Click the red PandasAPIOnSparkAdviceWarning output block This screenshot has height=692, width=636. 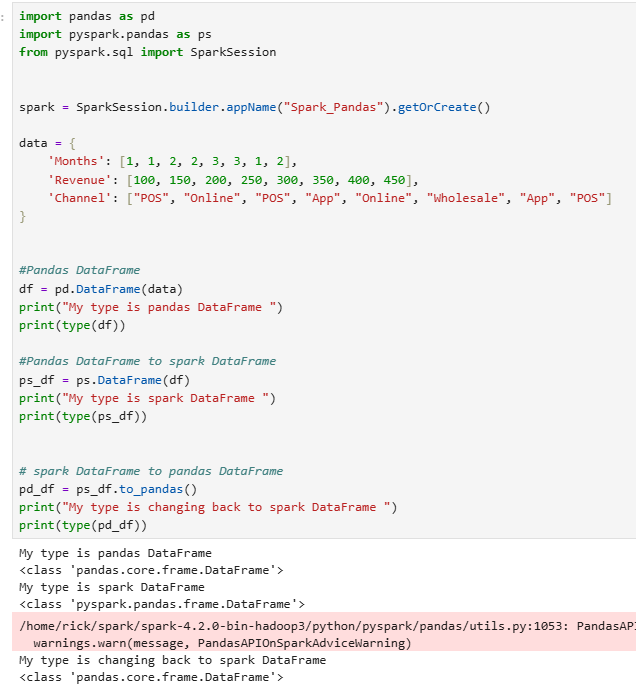324,632
